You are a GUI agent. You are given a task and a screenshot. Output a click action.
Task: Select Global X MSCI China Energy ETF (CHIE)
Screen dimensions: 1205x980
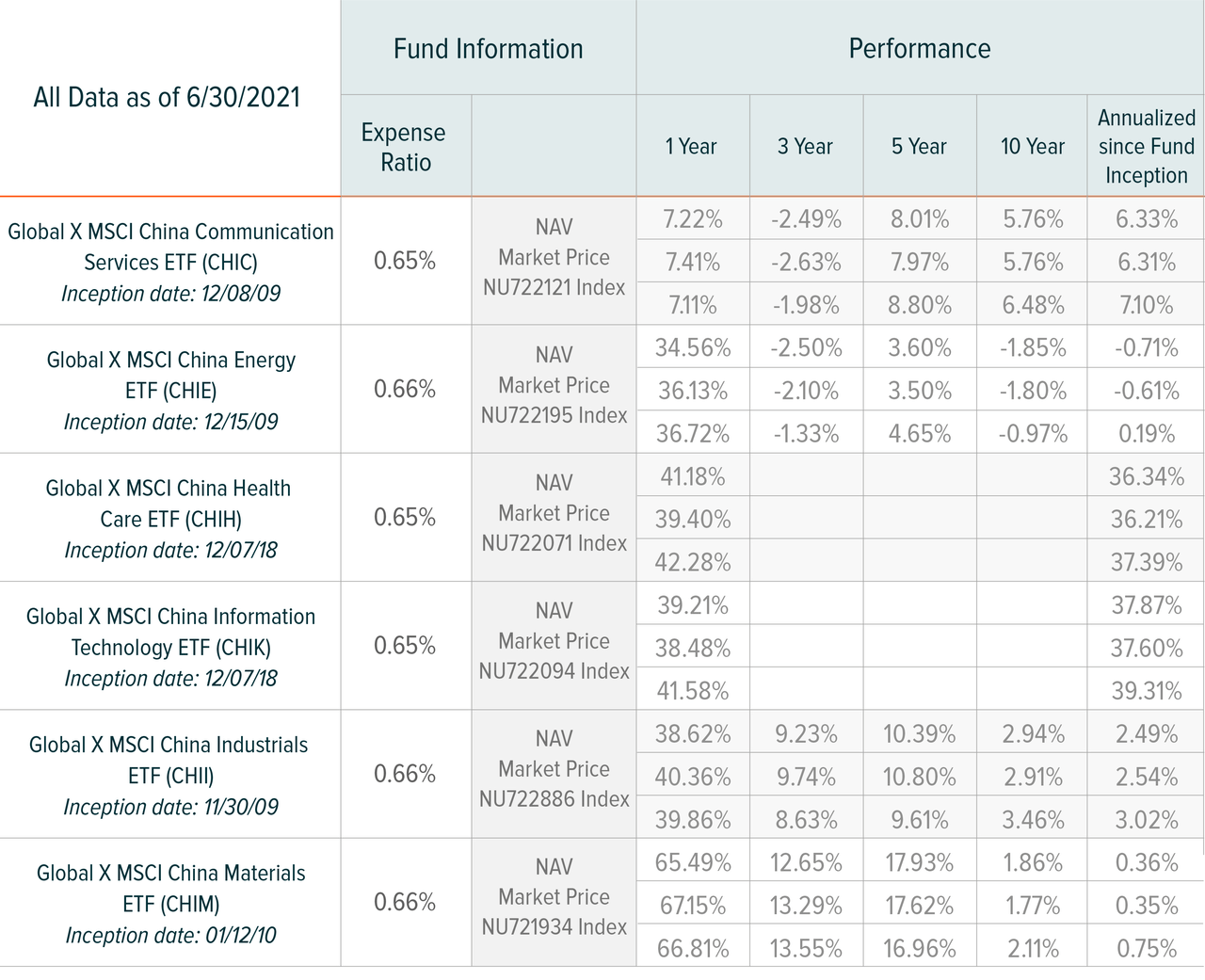point(170,375)
